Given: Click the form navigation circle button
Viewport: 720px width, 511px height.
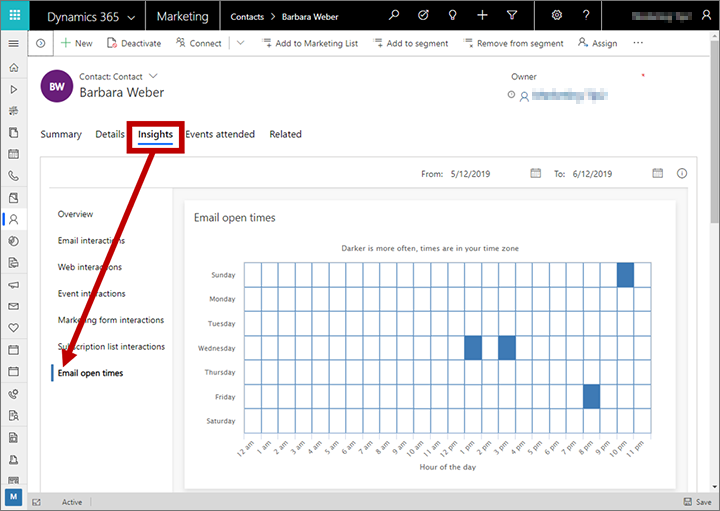Looking at the screenshot, I should (40, 43).
